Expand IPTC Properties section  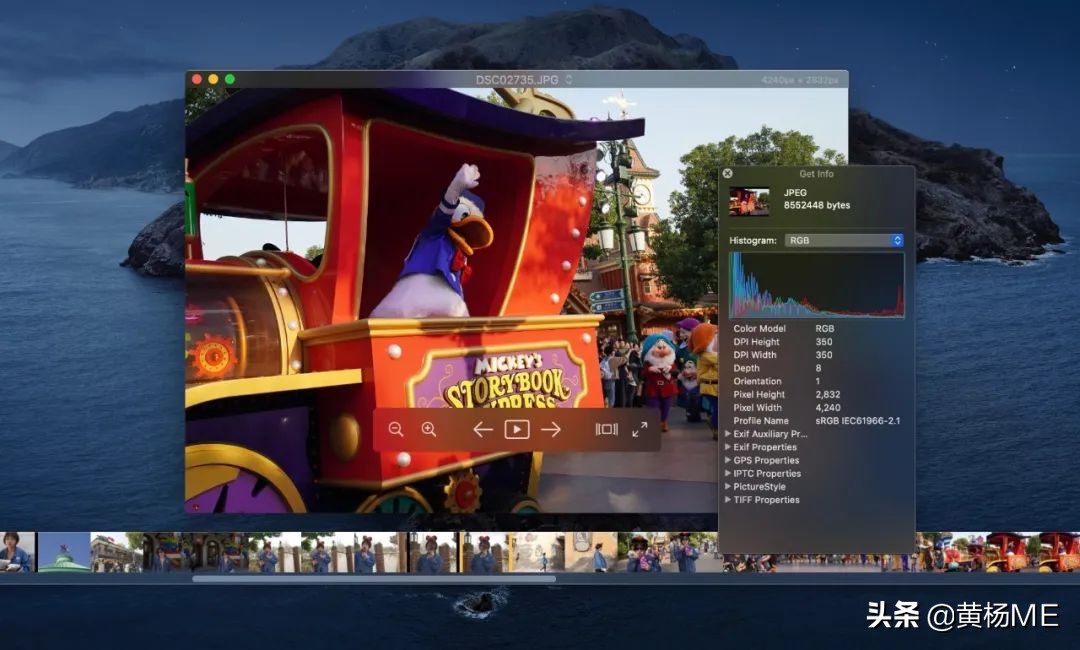click(728, 473)
